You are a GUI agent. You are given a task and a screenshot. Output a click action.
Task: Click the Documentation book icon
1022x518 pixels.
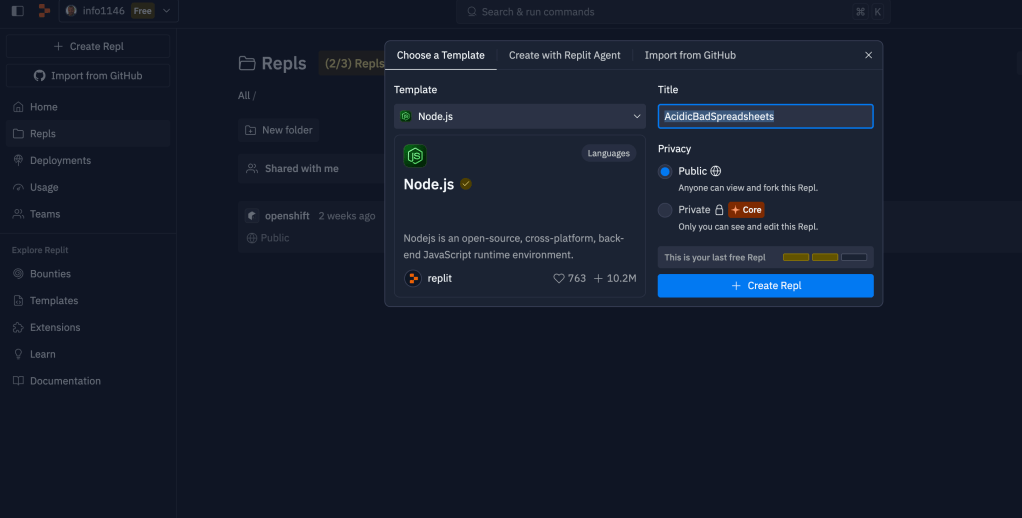click(x=18, y=381)
